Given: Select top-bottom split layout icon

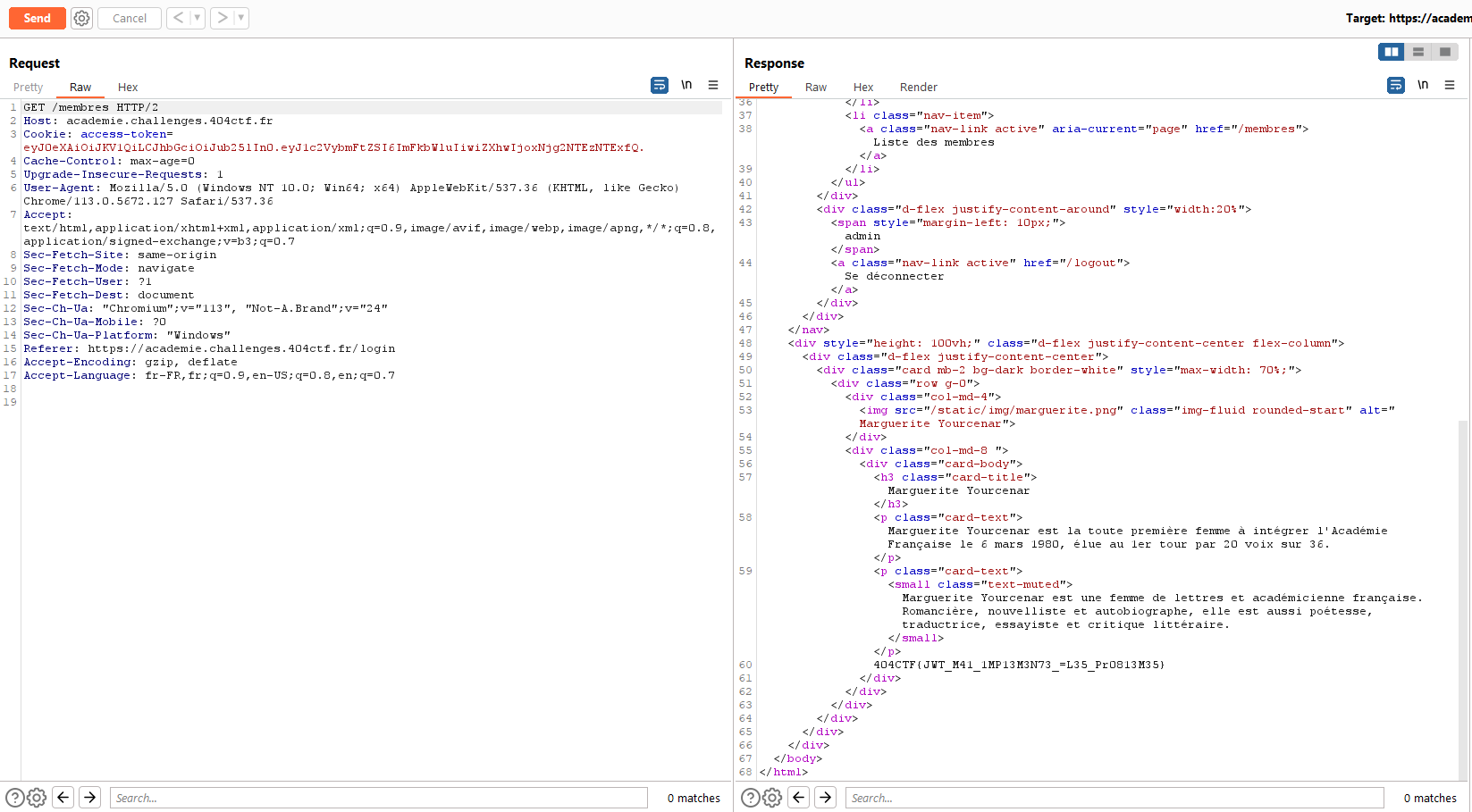Looking at the screenshot, I should pos(1418,52).
